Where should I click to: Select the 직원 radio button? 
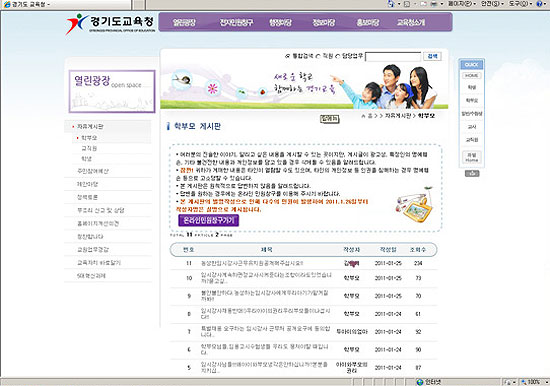click(318, 56)
